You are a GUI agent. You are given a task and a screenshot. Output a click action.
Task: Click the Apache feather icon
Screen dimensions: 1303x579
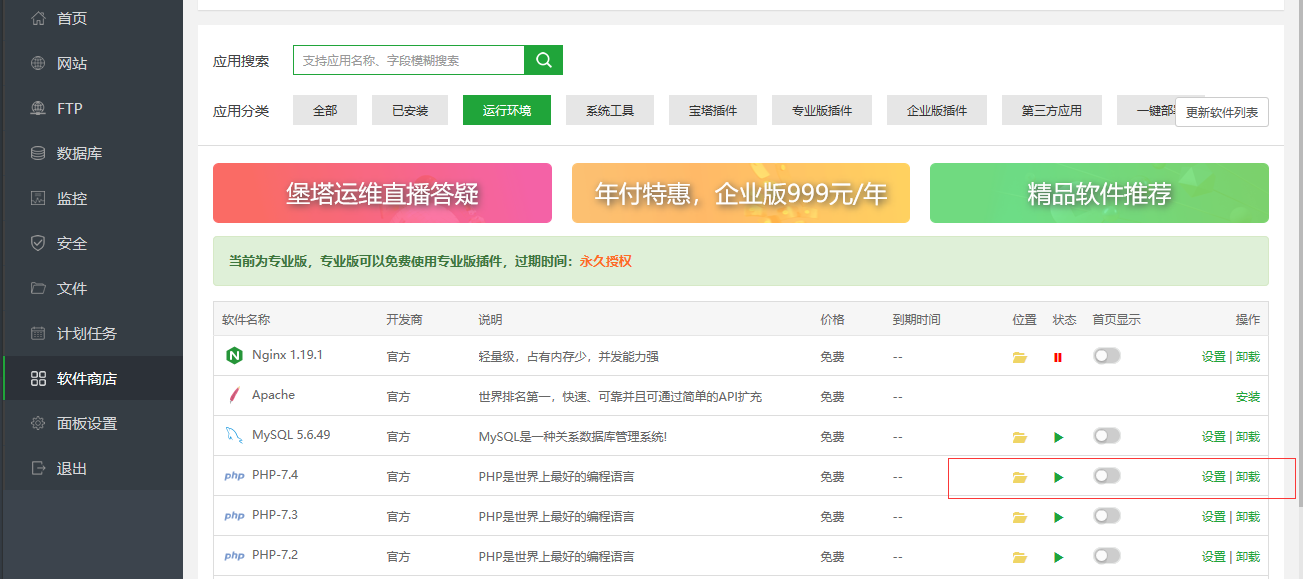coord(234,395)
